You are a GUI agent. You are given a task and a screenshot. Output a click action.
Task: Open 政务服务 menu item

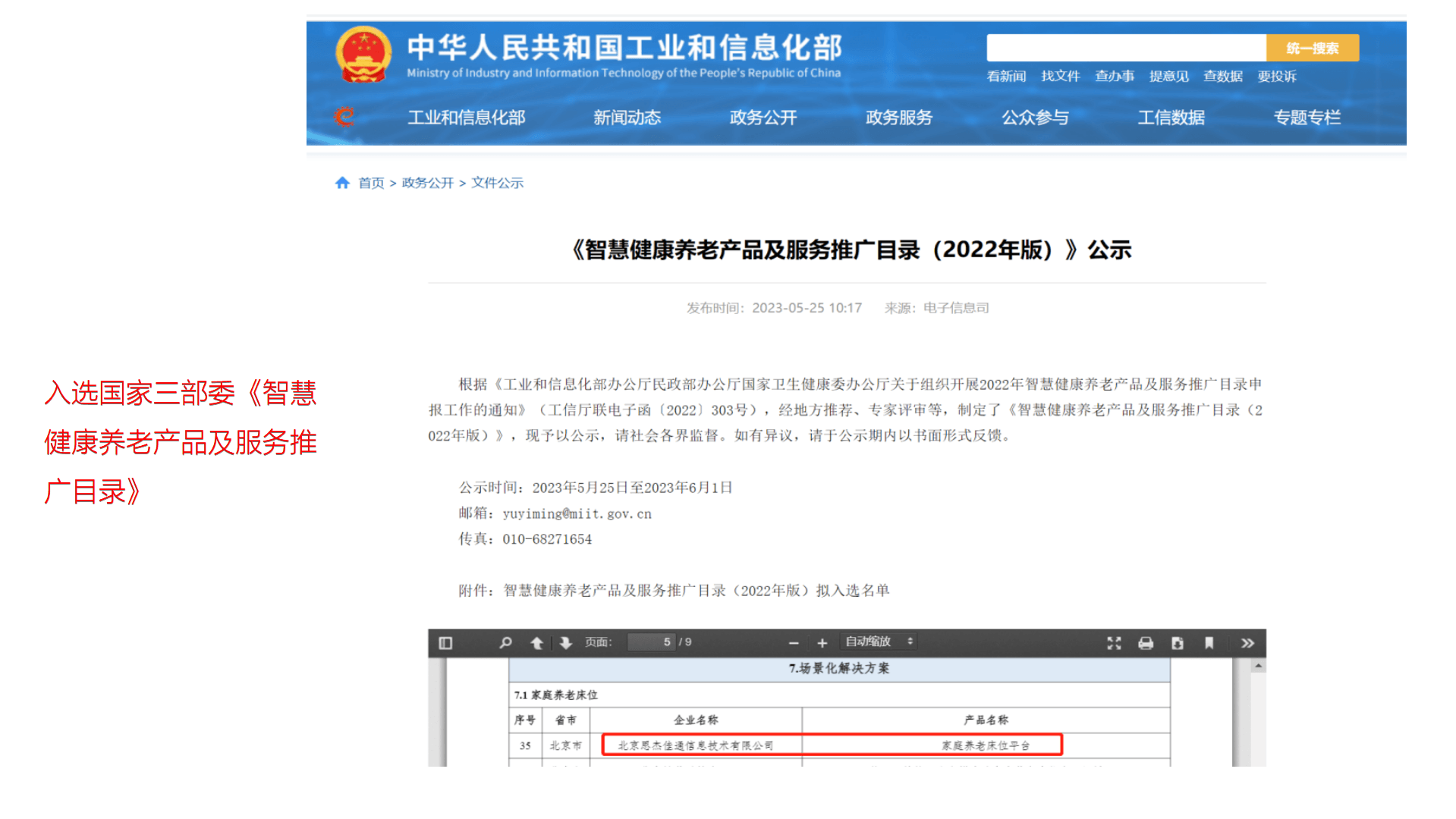(x=899, y=118)
